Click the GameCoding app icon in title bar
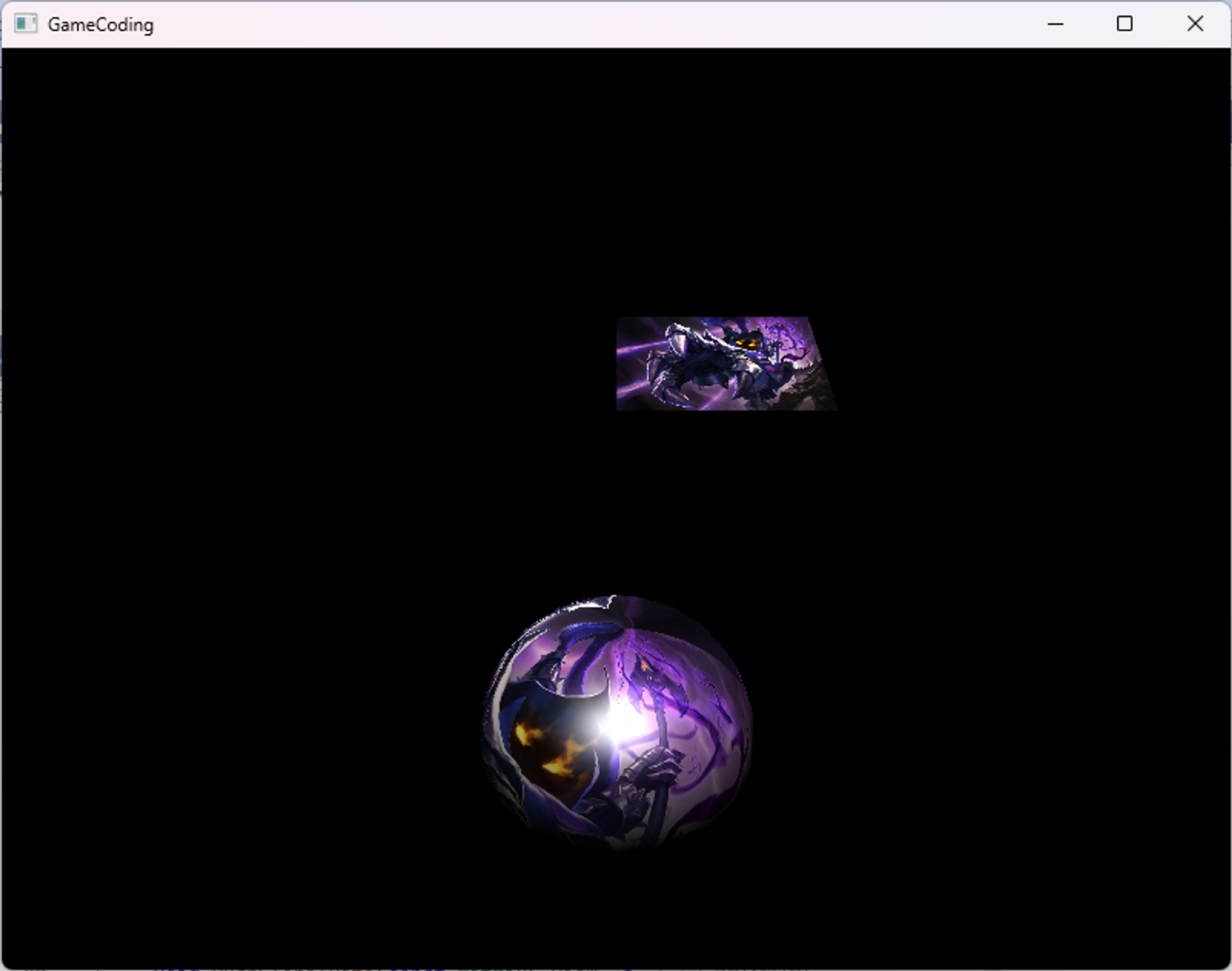1232x971 pixels. coord(25,24)
